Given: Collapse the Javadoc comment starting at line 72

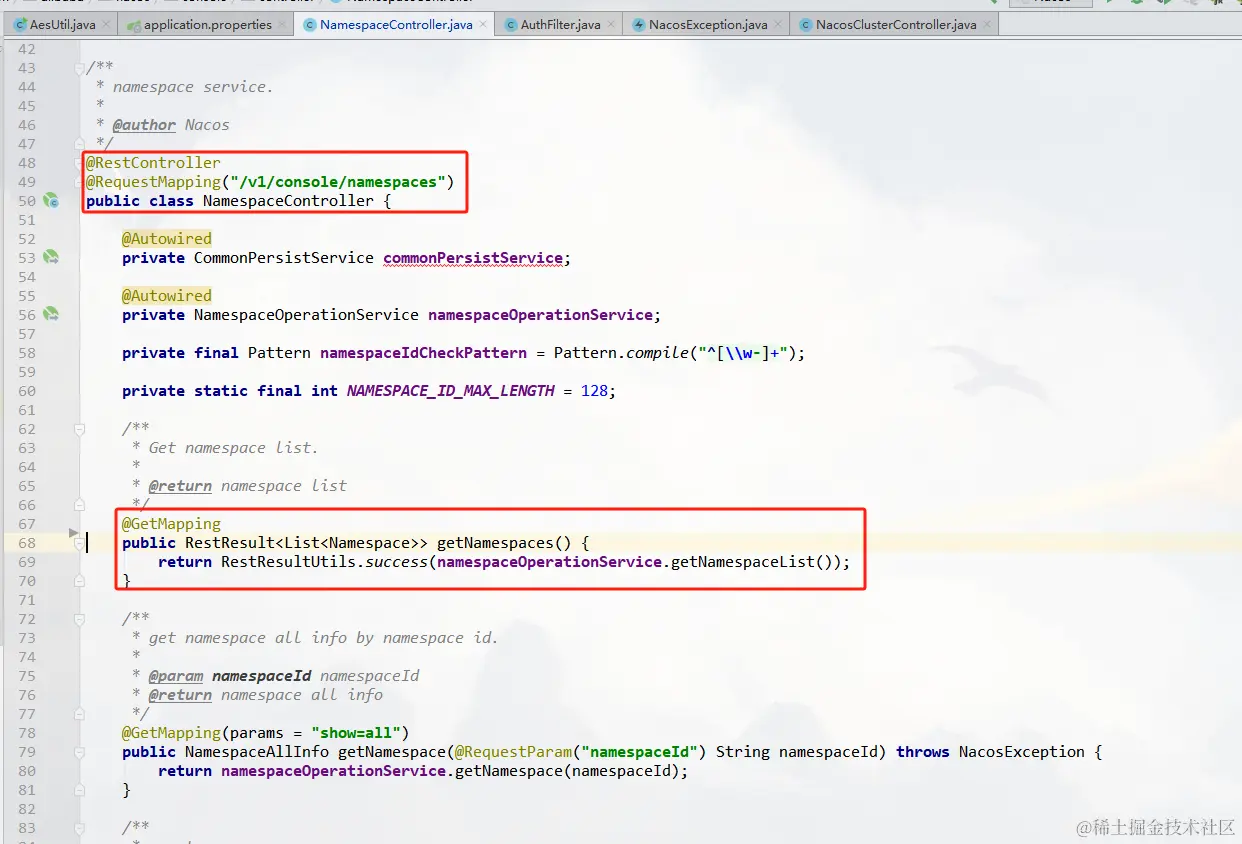Looking at the screenshot, I should (79, 619).
